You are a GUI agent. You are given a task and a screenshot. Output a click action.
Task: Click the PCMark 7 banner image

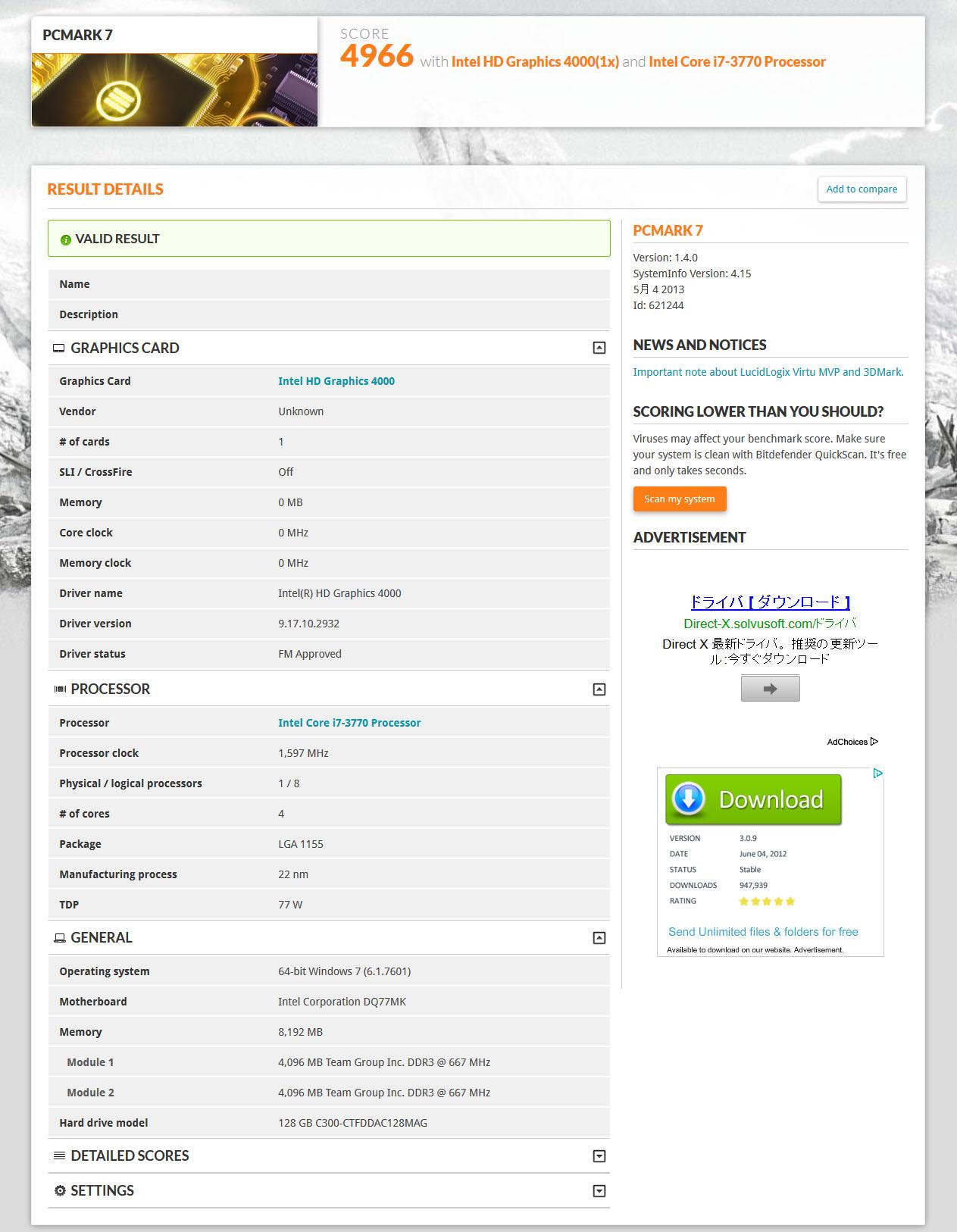[174, 89]
